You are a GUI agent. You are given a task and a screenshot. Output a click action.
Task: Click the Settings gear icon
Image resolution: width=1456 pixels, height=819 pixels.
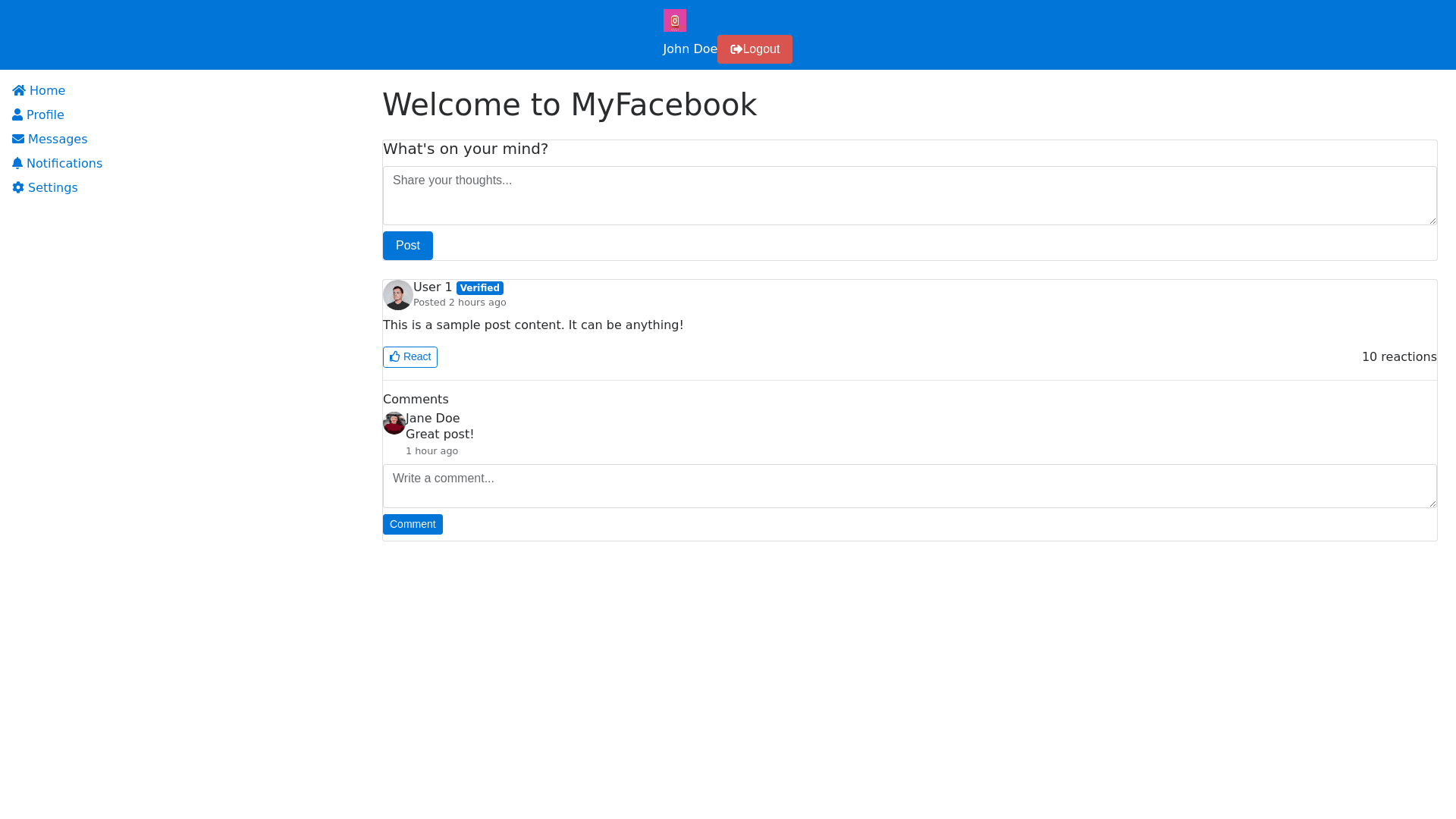pyautogui.click(x=18, y=188)
